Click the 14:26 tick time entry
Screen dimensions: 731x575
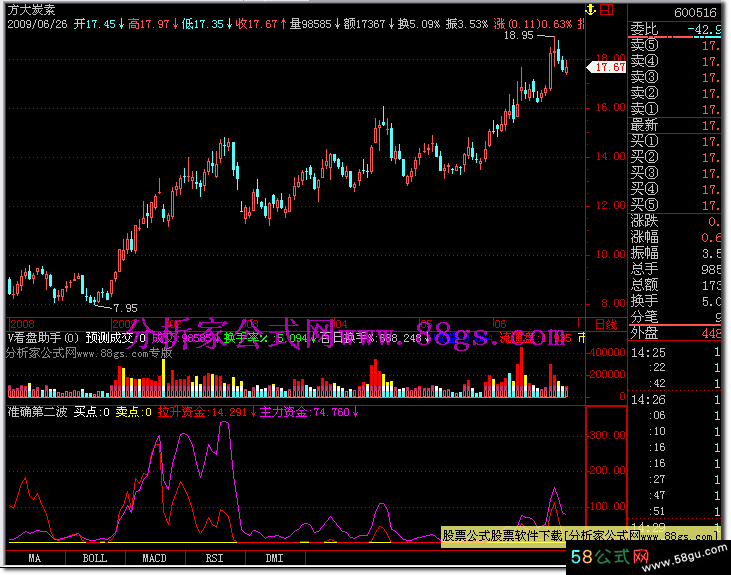pyautogui.click(x=648, y=400)
